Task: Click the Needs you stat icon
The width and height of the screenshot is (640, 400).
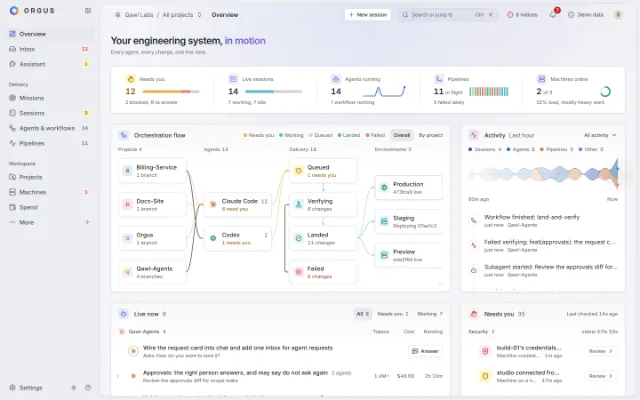Action: click(x=130, y=79)
